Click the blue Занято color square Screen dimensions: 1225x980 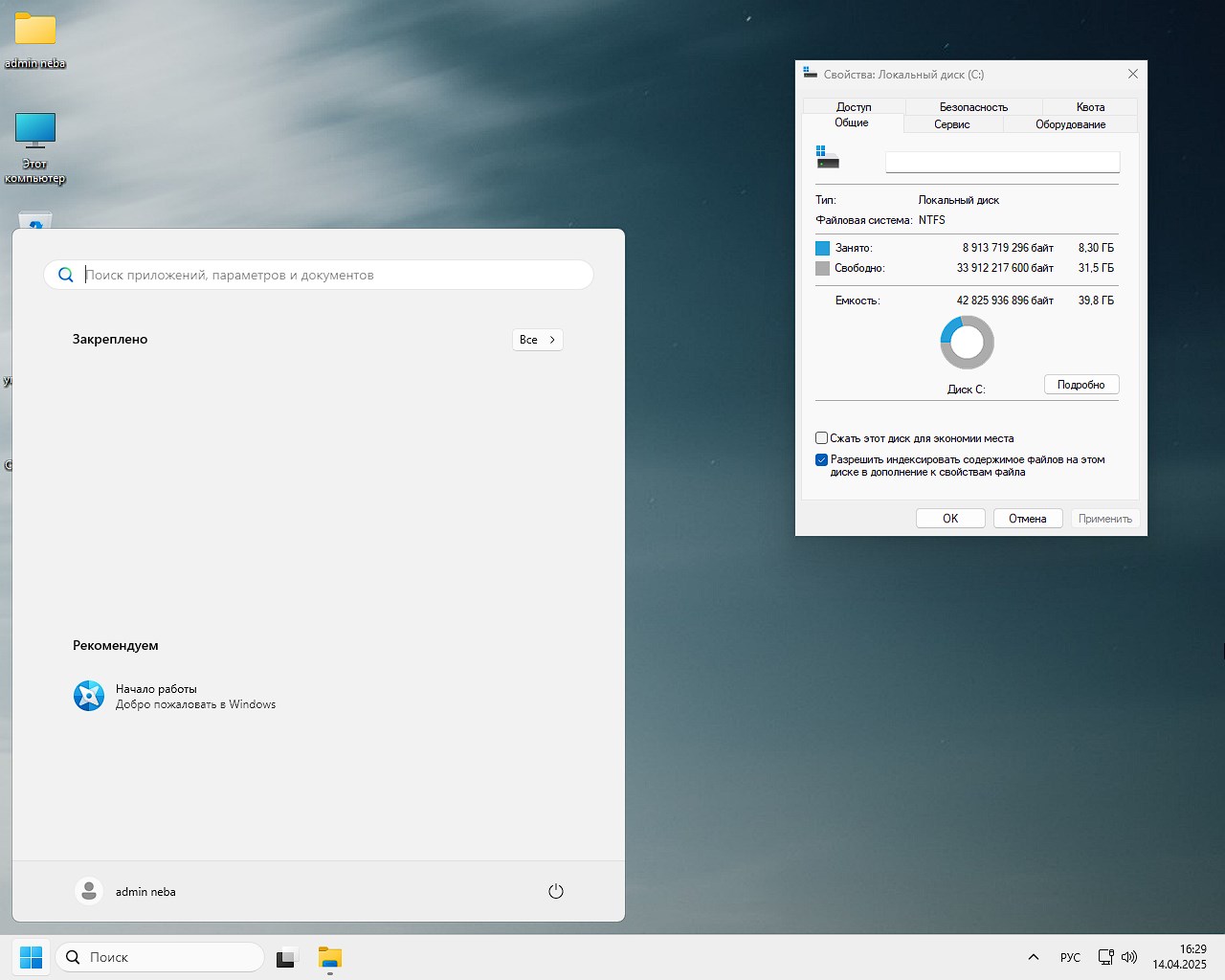822,248
